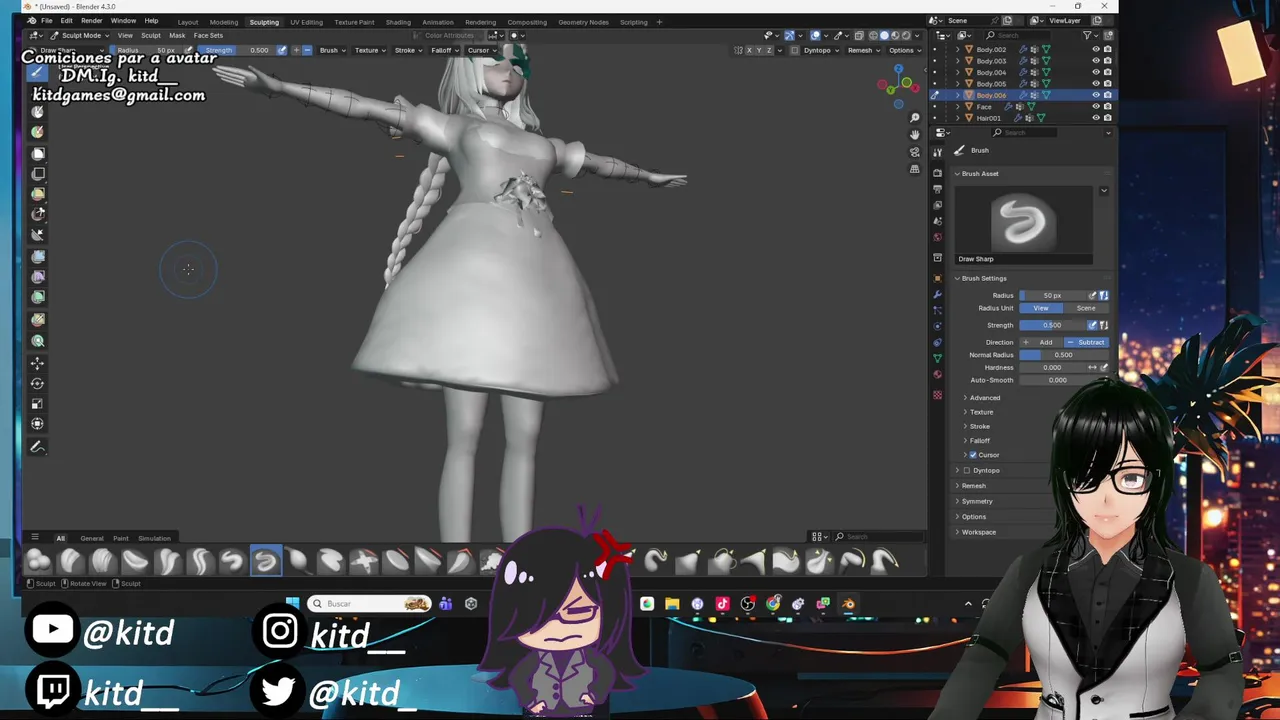Screen dimensions: 1280x720
Task: Hide Body.002 with its eye icon
Action: coord(1096,49)
